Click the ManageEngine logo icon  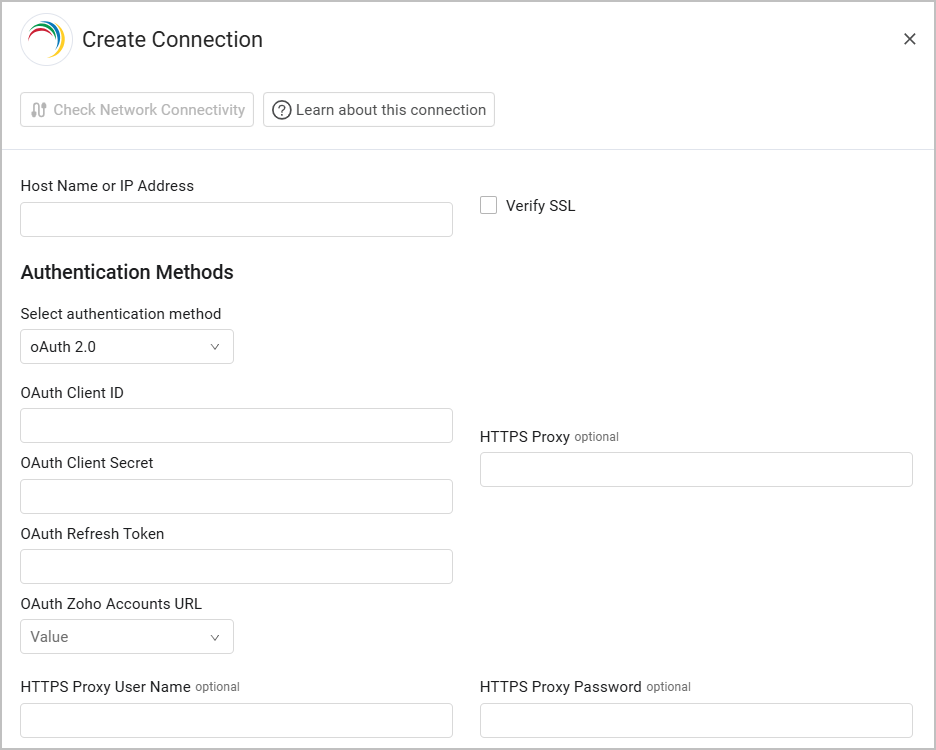[46, 40]
